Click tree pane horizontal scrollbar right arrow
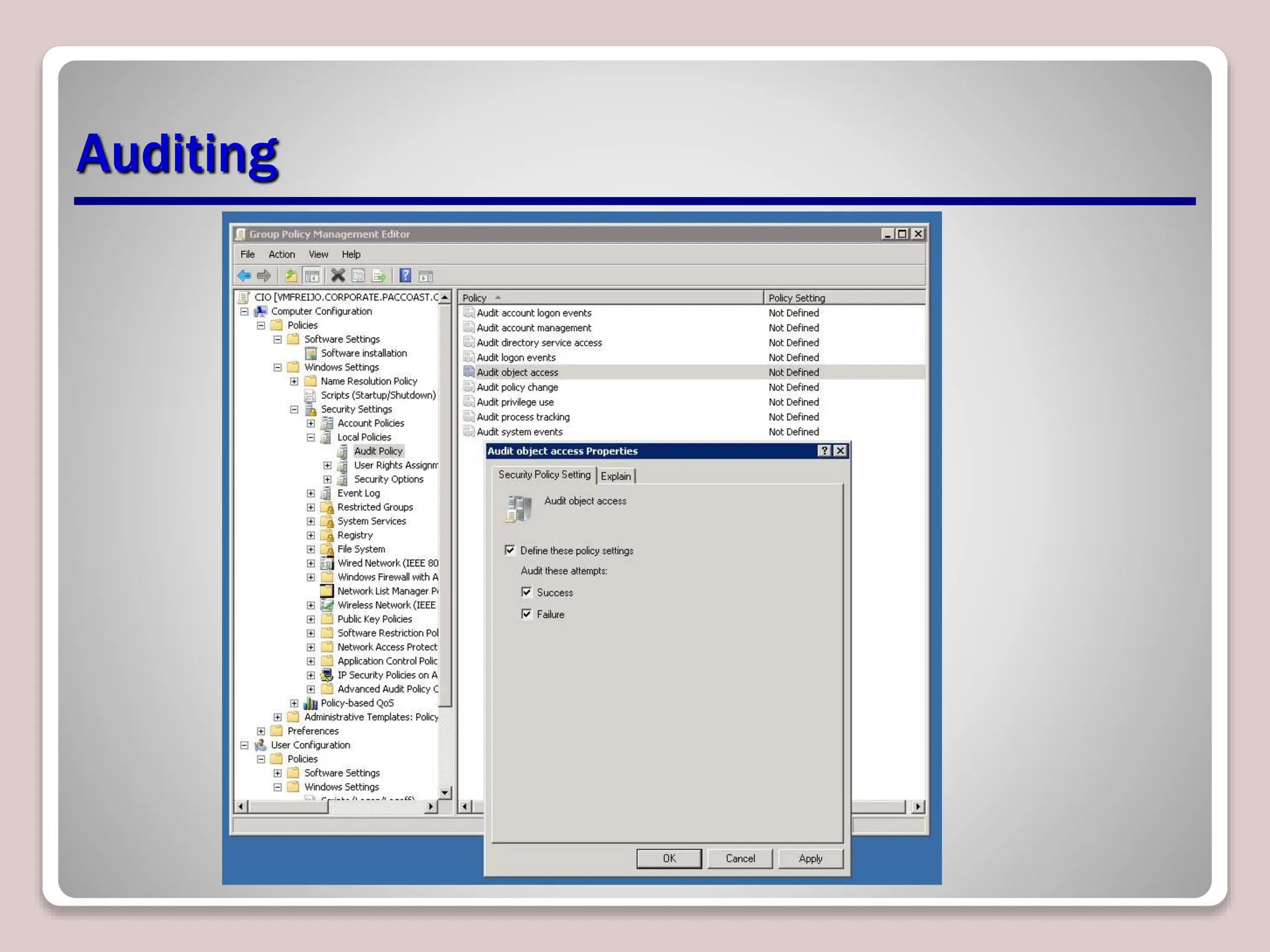 tap(431, 806)
